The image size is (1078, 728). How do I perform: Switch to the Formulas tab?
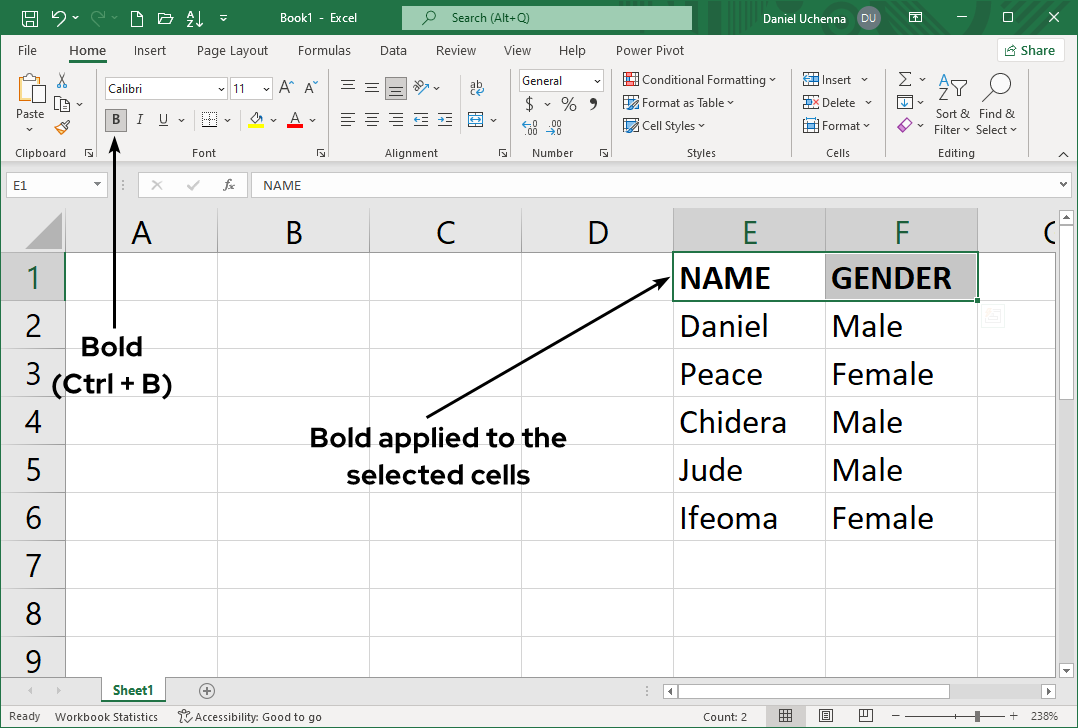click(324, 51)
